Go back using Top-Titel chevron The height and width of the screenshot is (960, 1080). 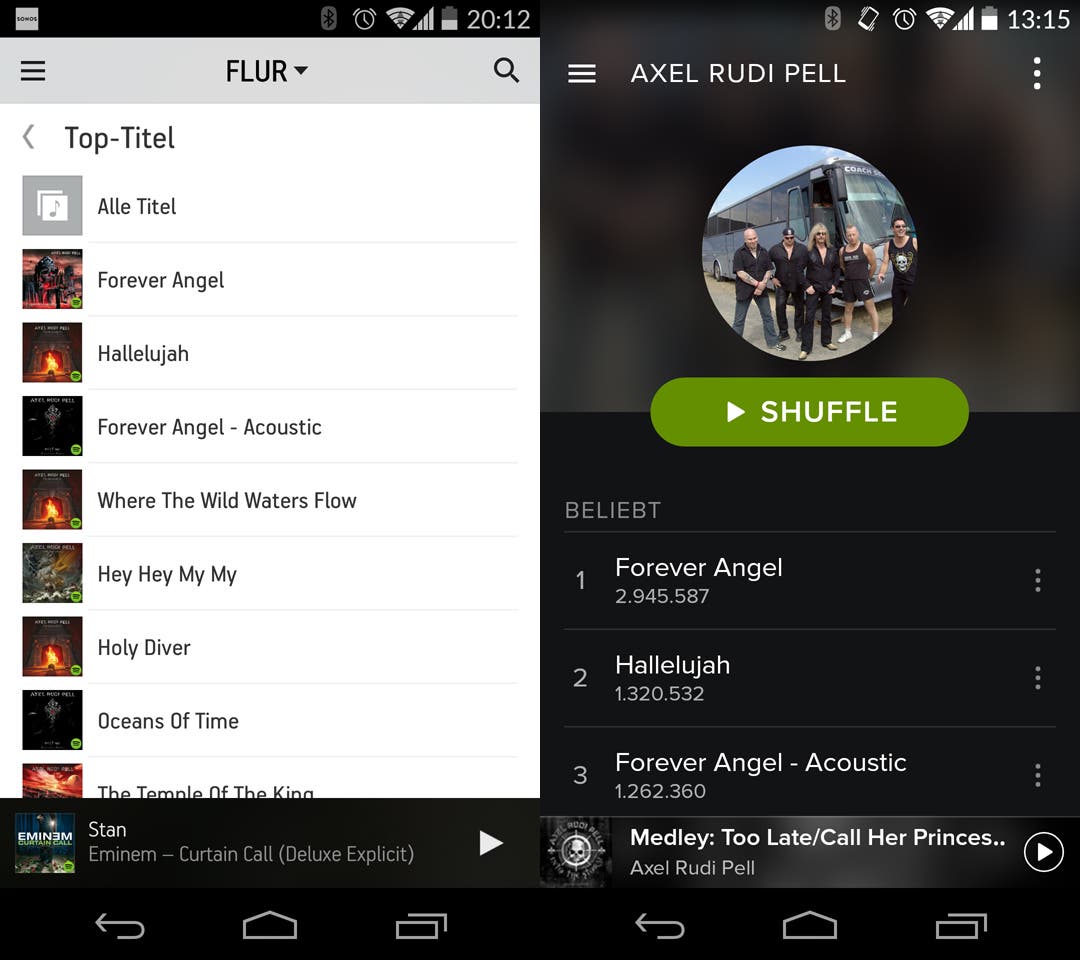click(x=29, y=137)
